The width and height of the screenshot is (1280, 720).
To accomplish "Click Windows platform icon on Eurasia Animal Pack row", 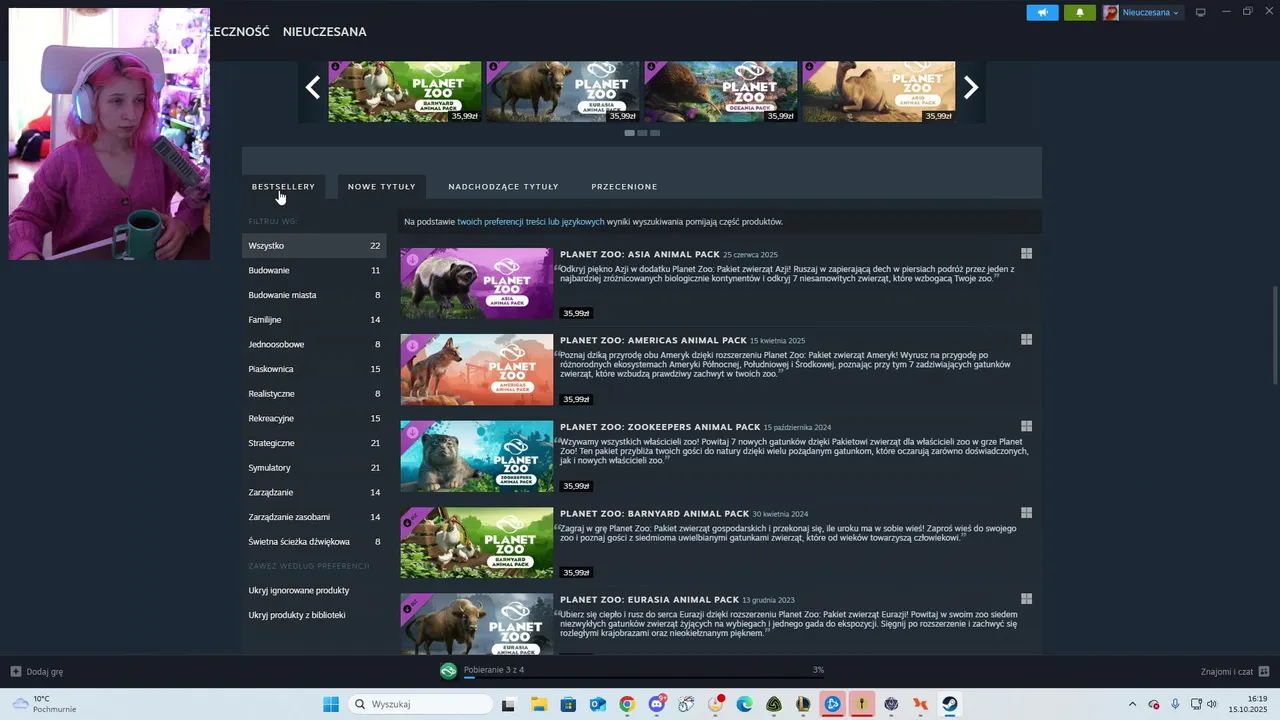I will coord(1026,599).
